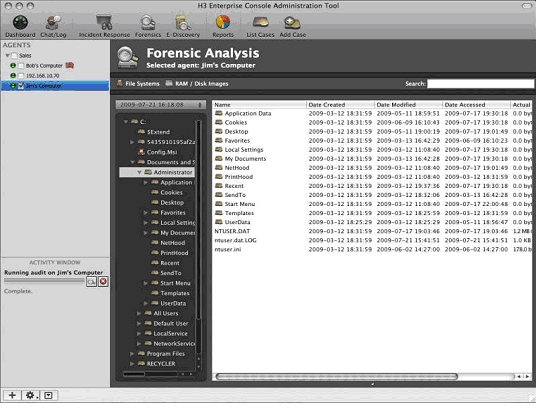Click the folder tree vertical scrollbar
The width and height of the screenshot is (536, 418).
pos(198,219)
